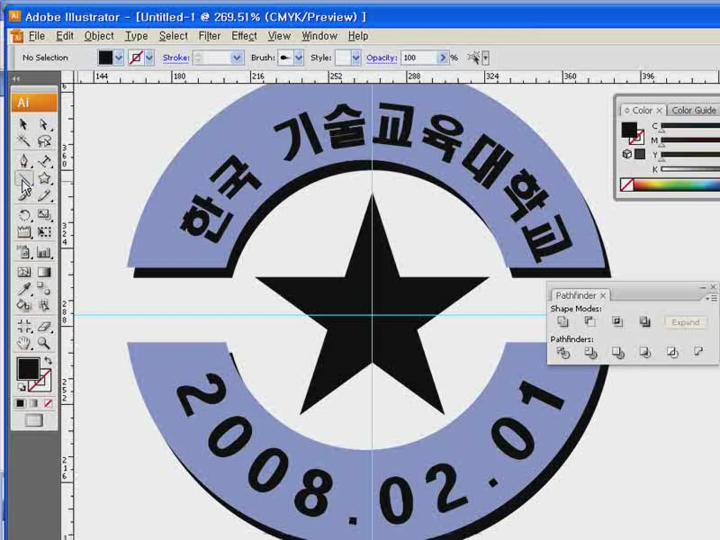The height and width of the screenshot is (540, 720).
Task: Select the Mesh tool
Action: [24, 272]
